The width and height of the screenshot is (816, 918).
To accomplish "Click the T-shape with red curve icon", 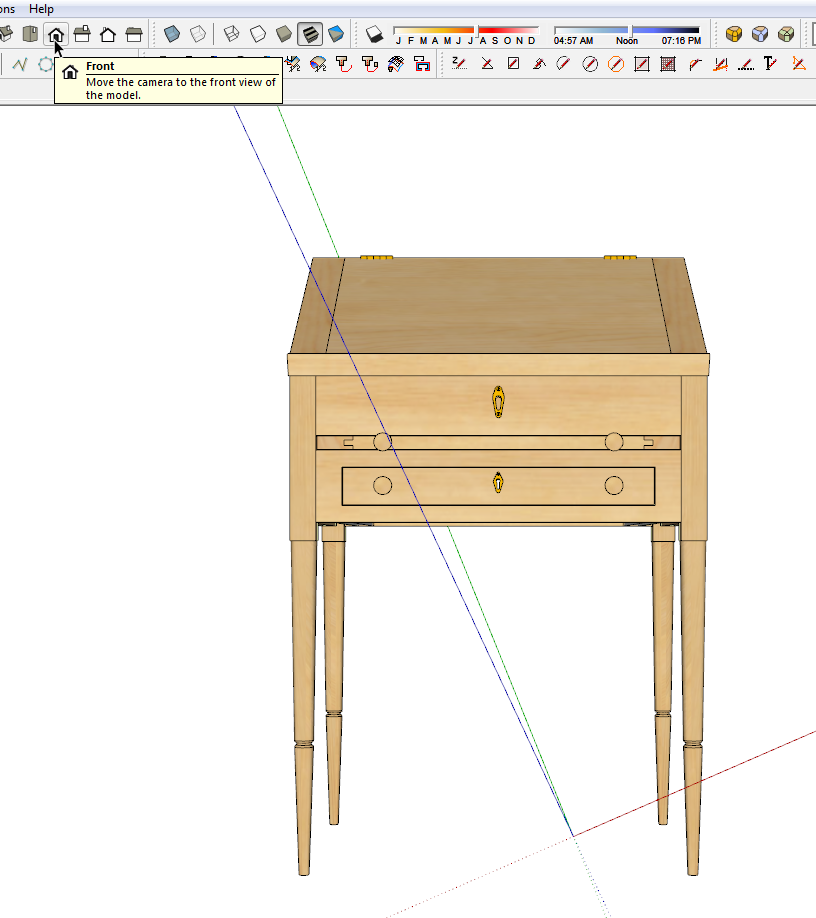I will tap(344, 64).
